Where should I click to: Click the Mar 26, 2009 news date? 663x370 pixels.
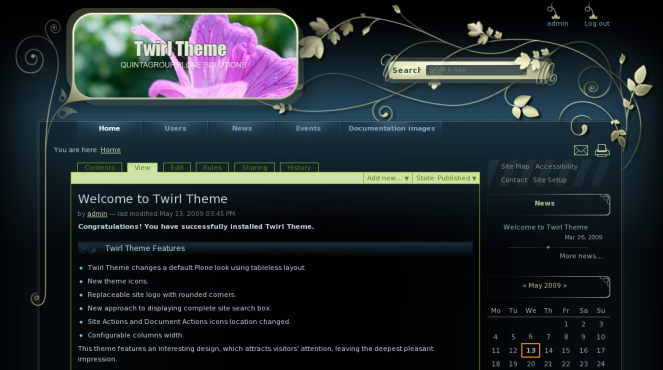point(584,237)
